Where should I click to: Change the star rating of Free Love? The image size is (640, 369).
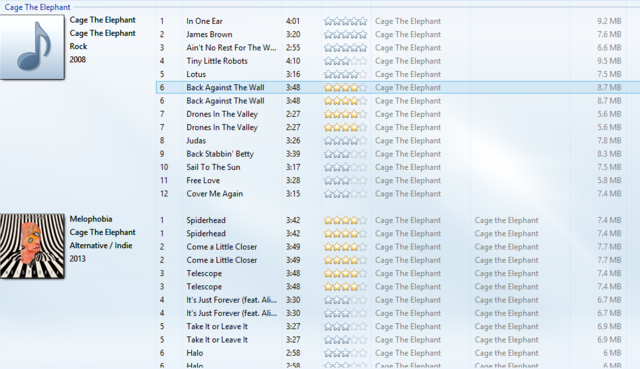click(x=345, y=180)
